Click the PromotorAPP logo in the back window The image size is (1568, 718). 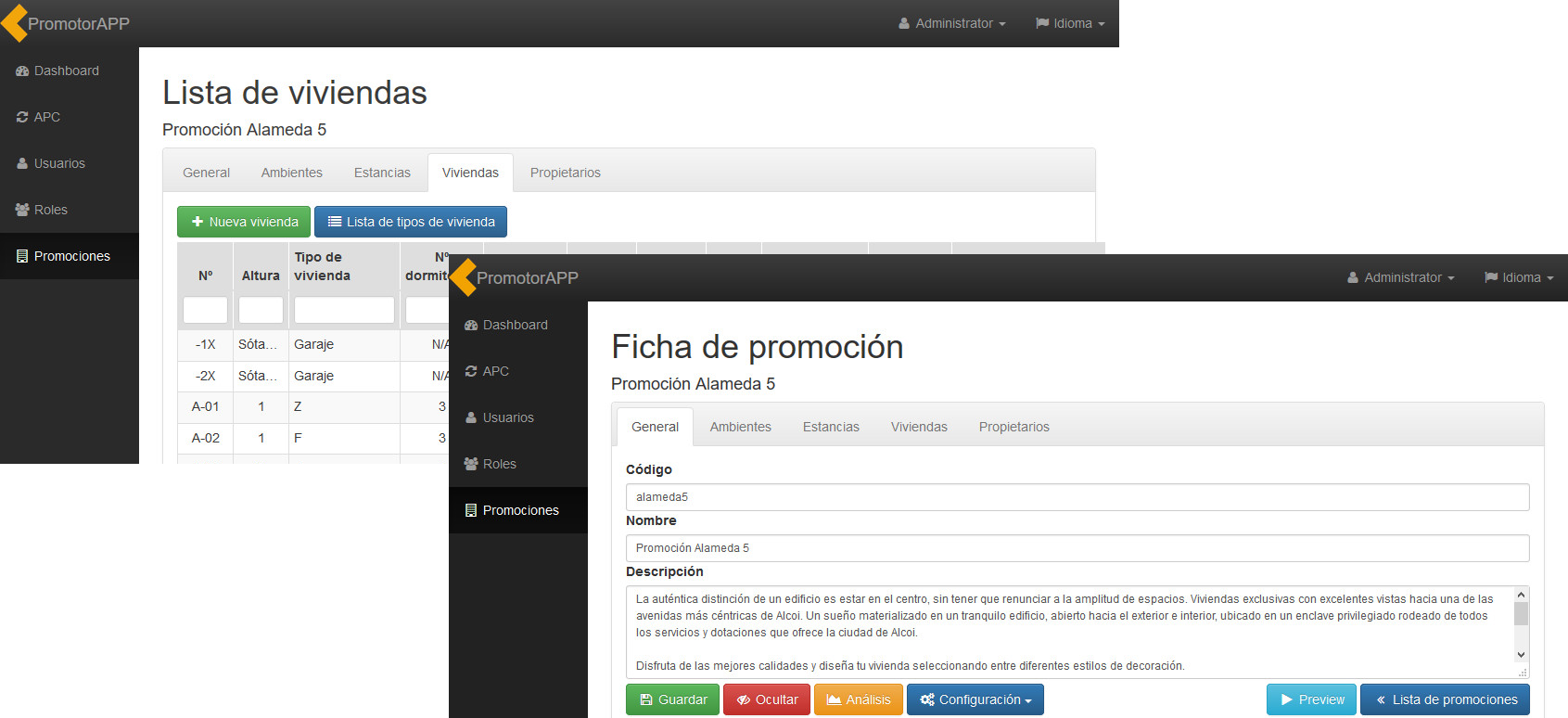click(x=67, y=23)
